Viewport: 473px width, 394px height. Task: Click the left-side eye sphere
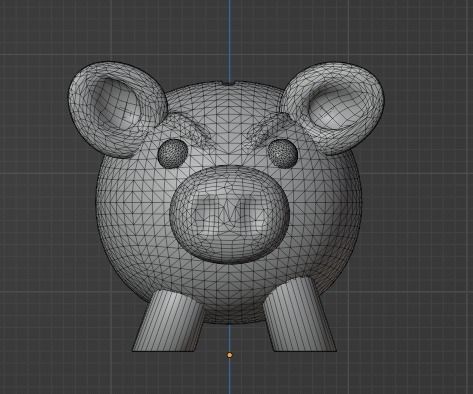coord(173,154)
